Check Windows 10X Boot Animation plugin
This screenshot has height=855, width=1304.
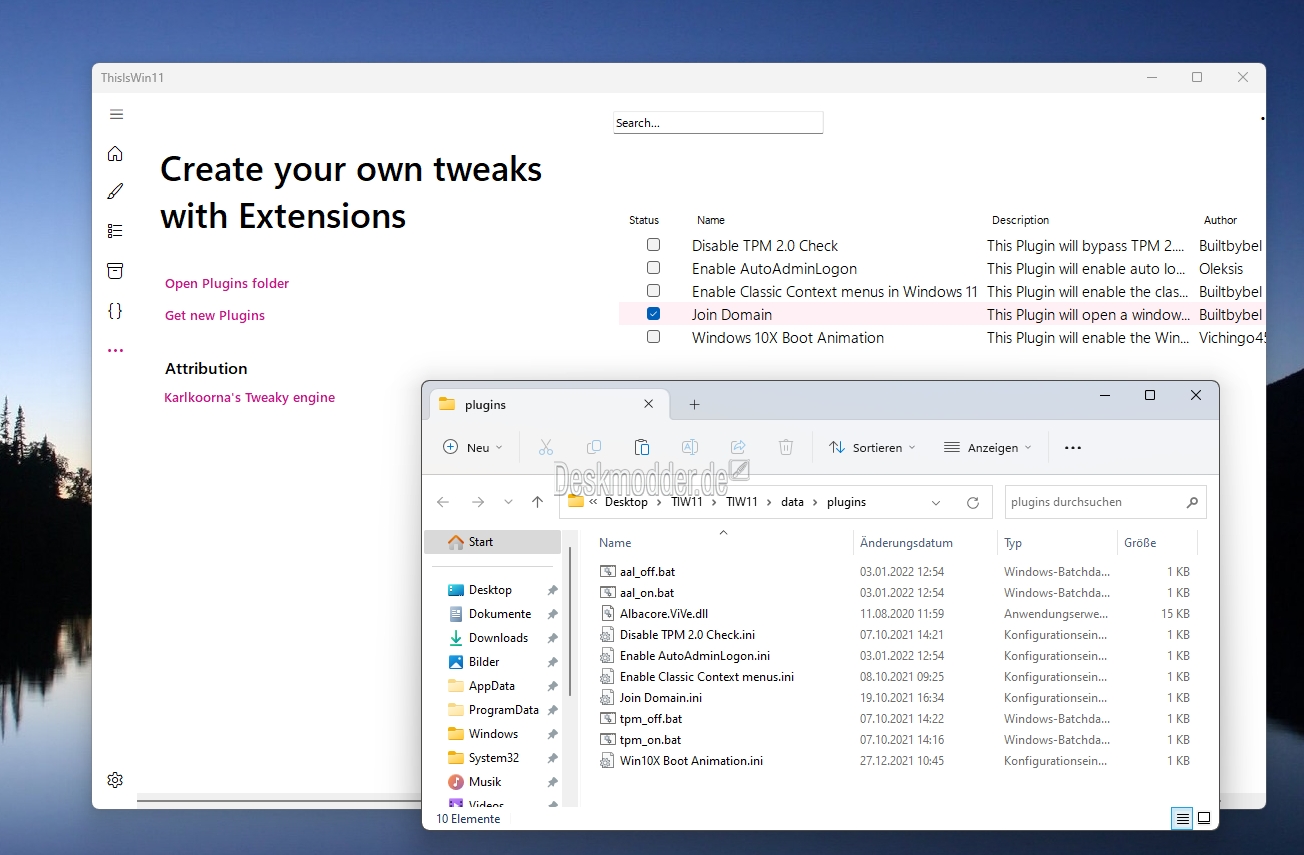[653, 337]
